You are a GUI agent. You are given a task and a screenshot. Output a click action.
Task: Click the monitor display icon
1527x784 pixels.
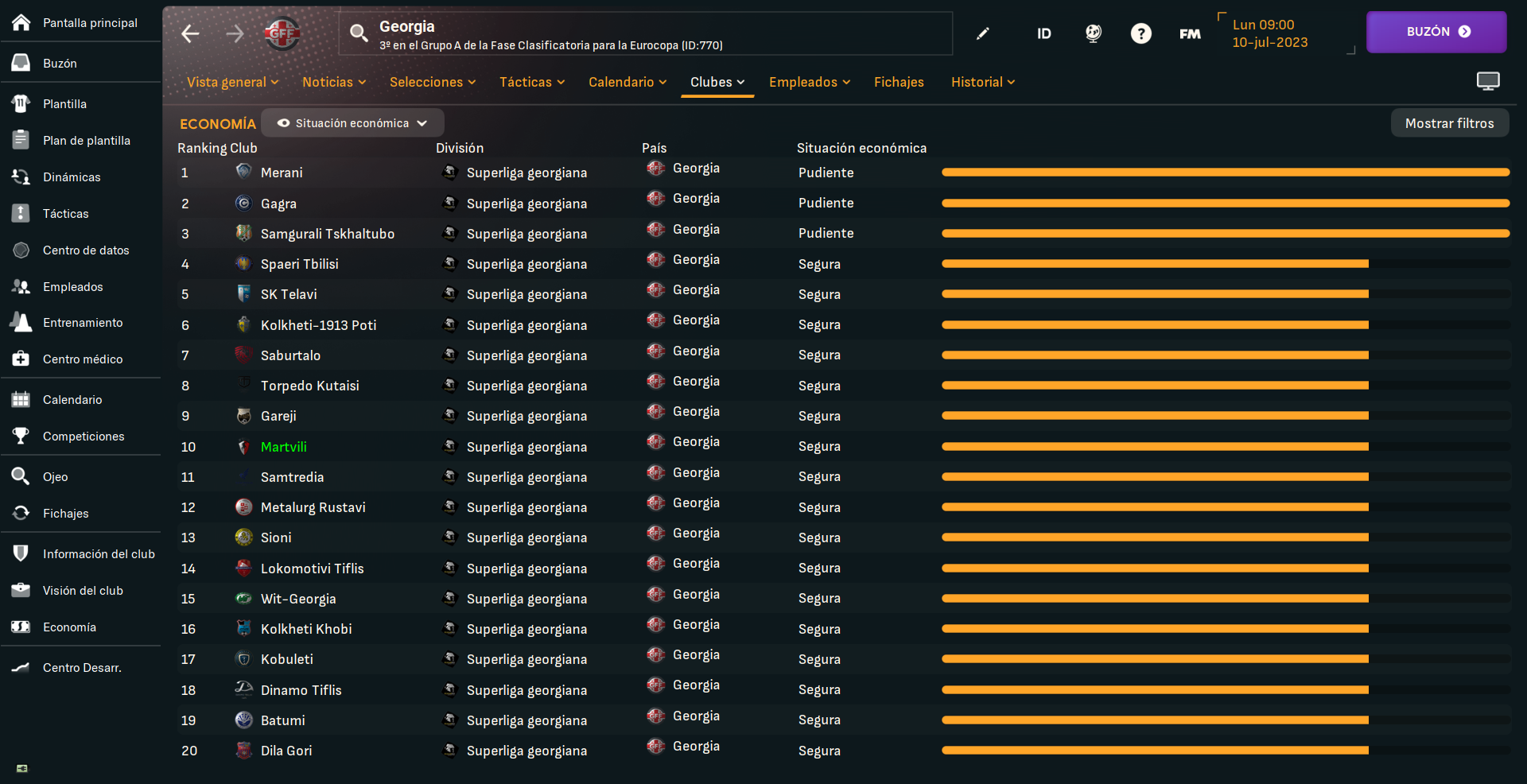point(1487,81)
